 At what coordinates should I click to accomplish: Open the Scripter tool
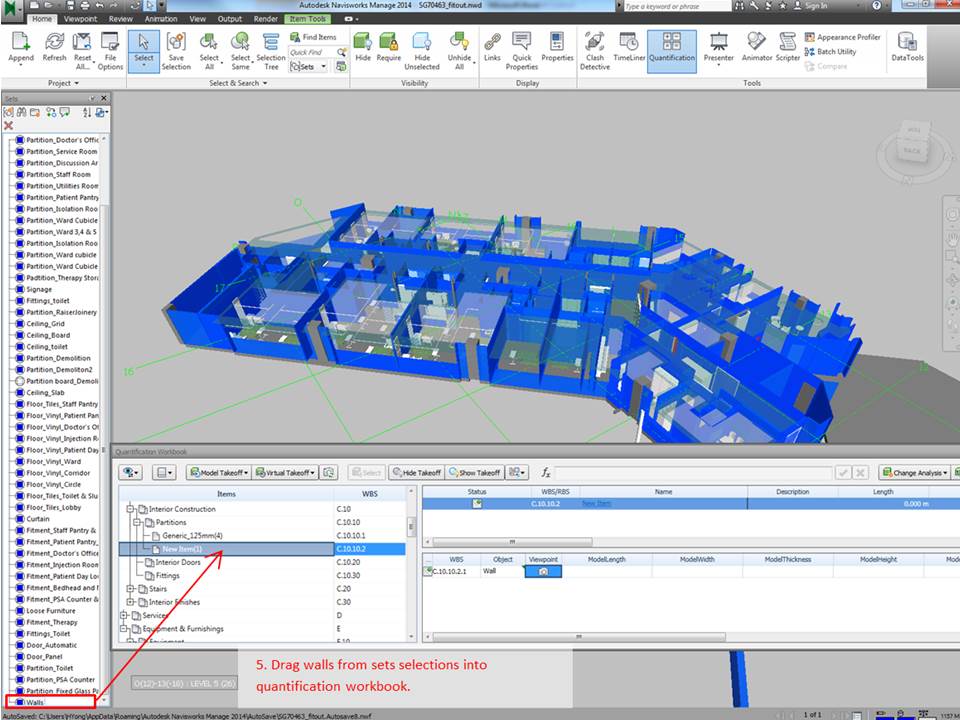(x=787, y=47)
